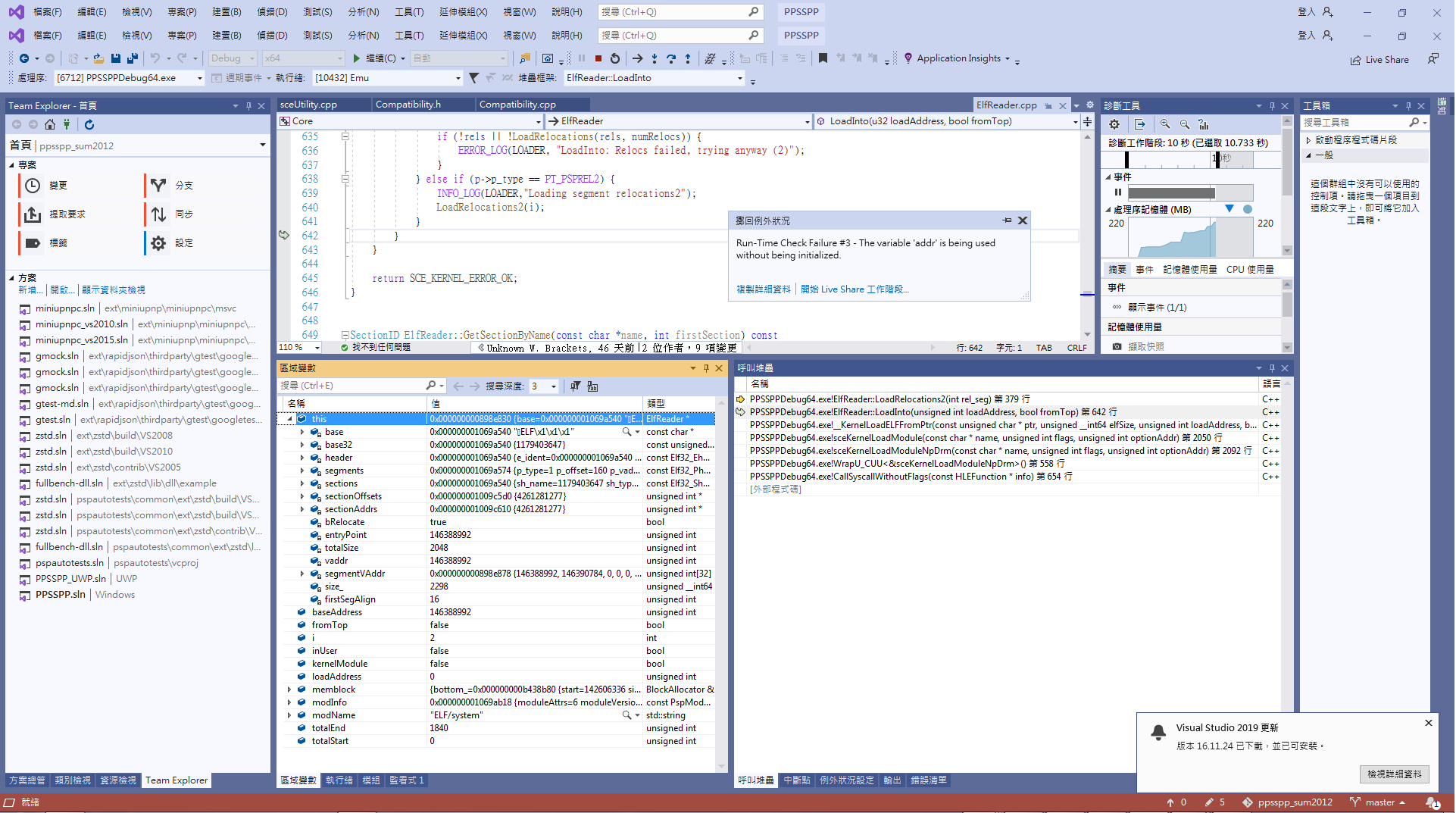This screenshot has height=813, width=1456.
Task: Toggle auto-hide pin on 區域變數 panel
Action: [706, 368]
